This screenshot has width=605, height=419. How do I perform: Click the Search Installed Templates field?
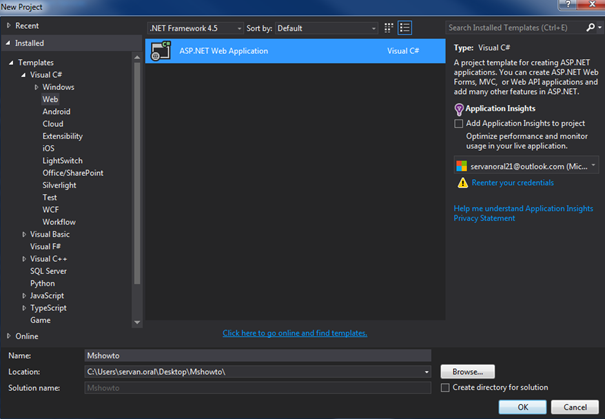(x=515, y=27)
